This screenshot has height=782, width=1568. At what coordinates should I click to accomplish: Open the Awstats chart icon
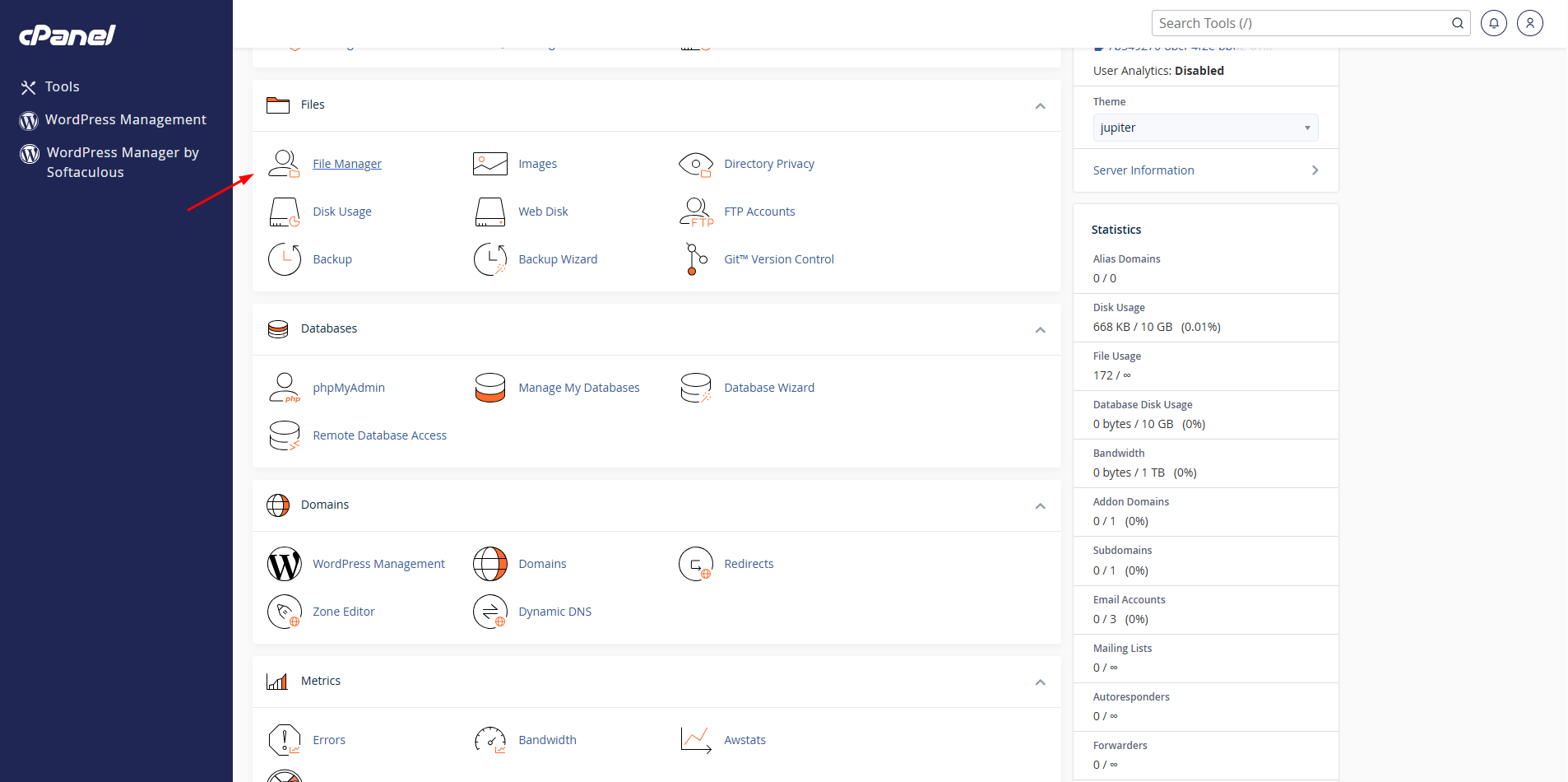coord(696,740)
